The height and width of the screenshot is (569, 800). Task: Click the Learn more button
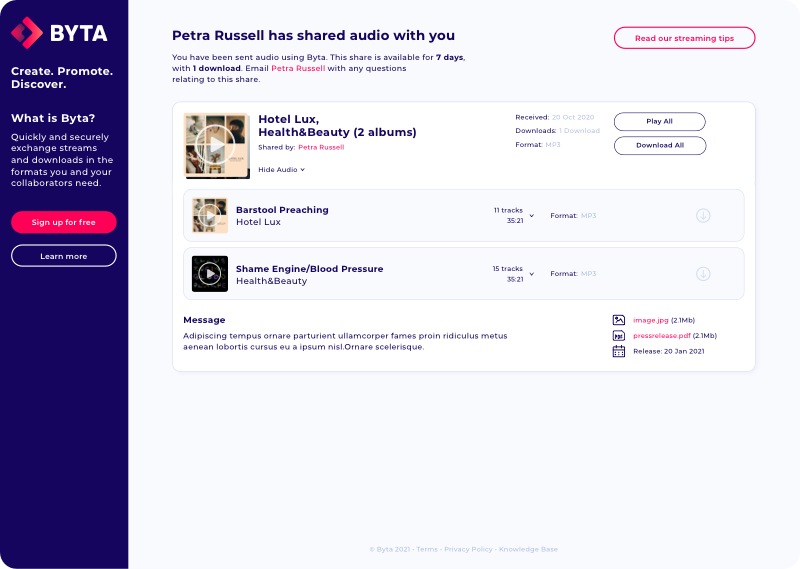64,256
